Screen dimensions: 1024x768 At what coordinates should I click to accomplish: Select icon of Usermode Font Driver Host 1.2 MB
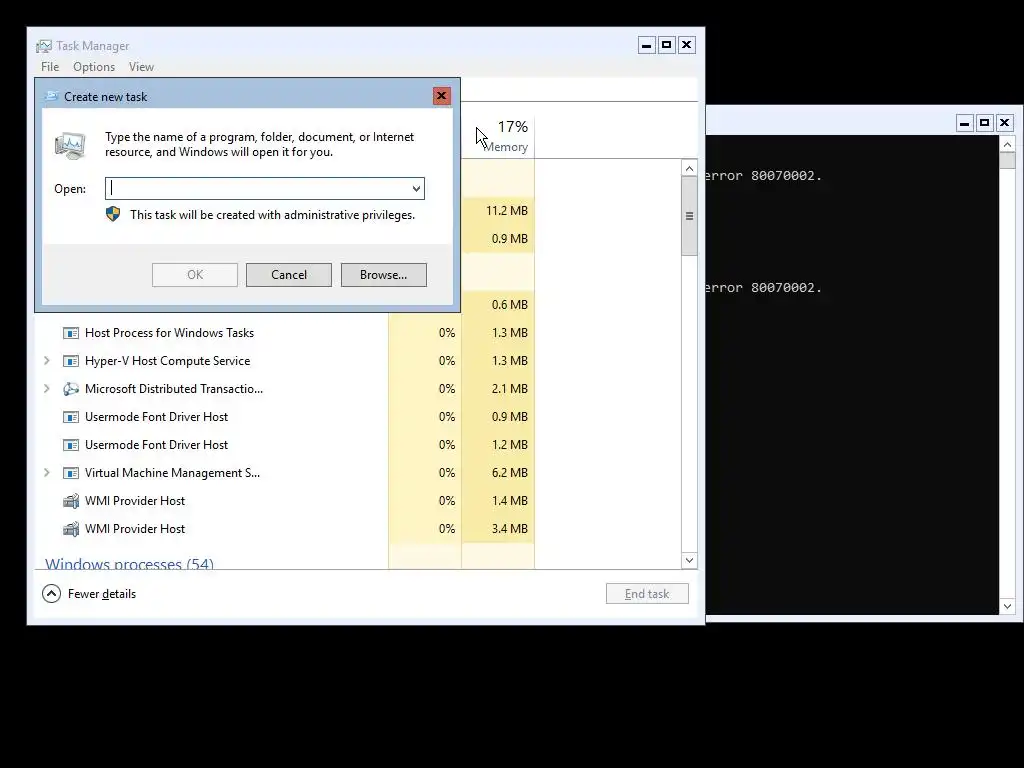[x=71, y=445]
